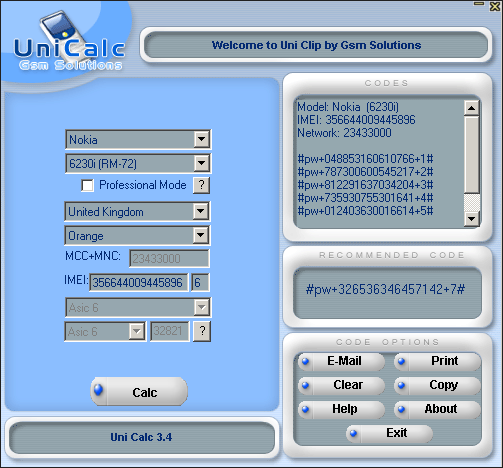This screenshot has height=468, width=503.
Task: Click the minimize icon in the title area
Action: [479, 4]
